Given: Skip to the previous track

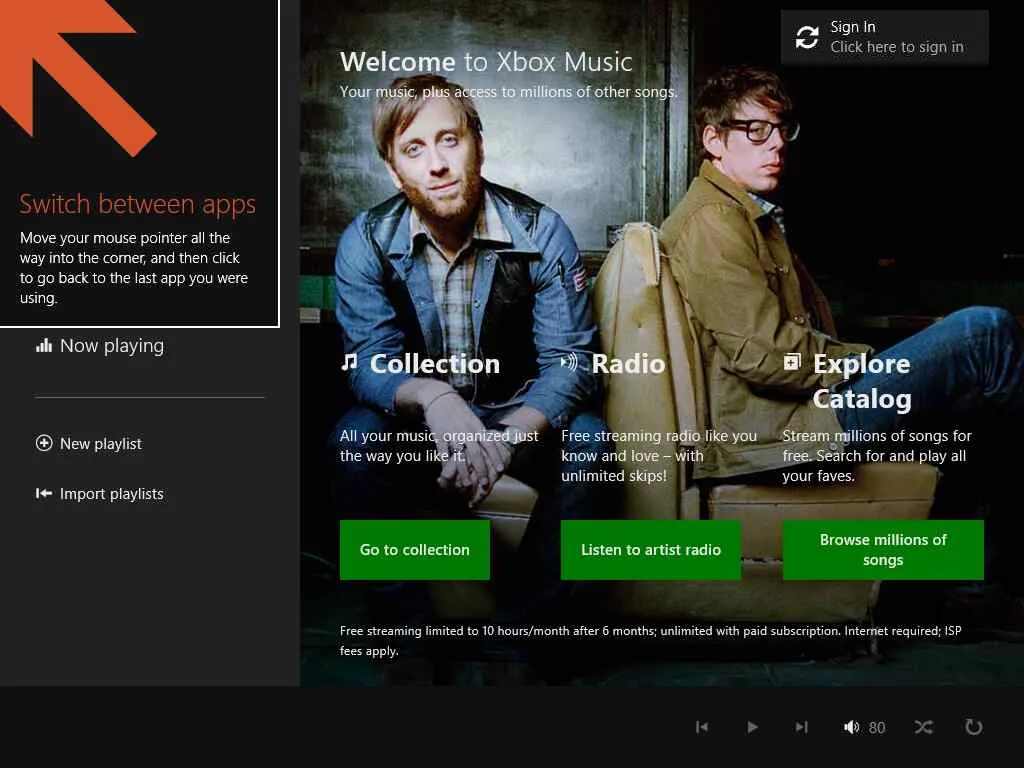Looking at the screenshot, I should [702, 727].
